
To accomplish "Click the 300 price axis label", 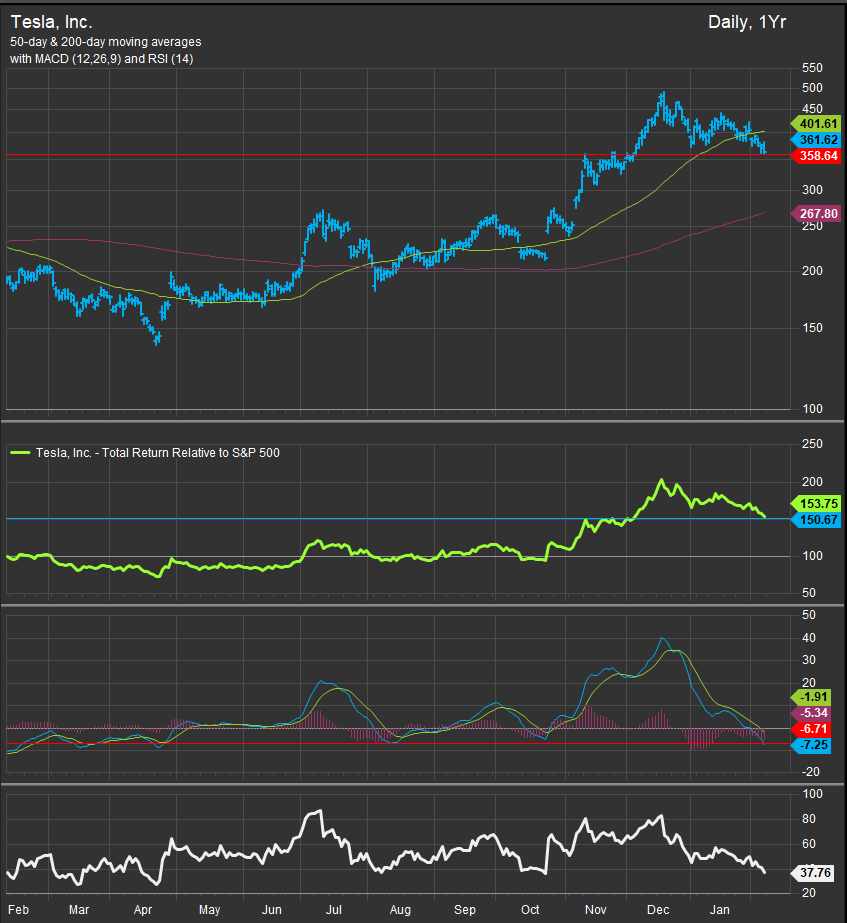I will (x=812, y=190).
